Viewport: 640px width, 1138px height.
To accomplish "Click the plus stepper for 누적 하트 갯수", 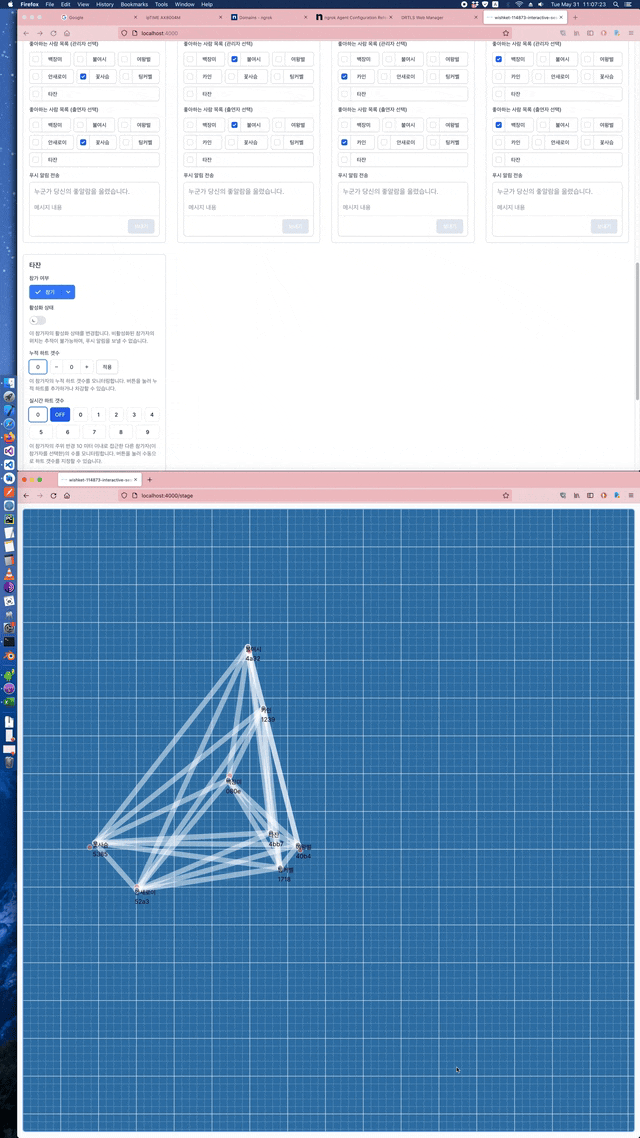I will (87, 367).
